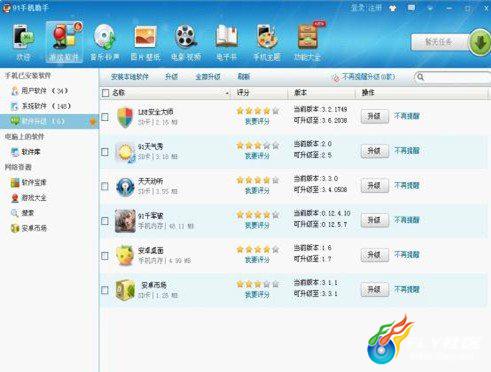Toggle the select-all checkbox beside 名称
Image resolution: width=491 pixels, height=372 pixels.
[x=105, y=93]
